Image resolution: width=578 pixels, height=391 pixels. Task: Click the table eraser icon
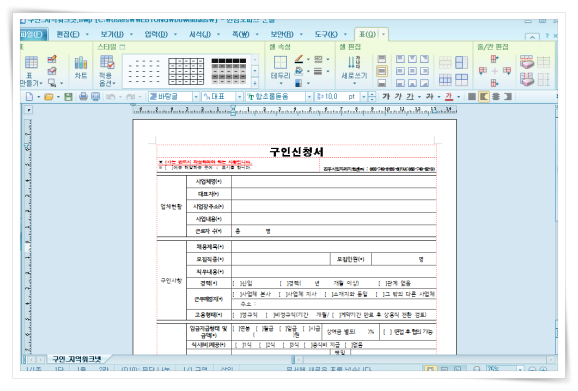click(x=52, y=71)
